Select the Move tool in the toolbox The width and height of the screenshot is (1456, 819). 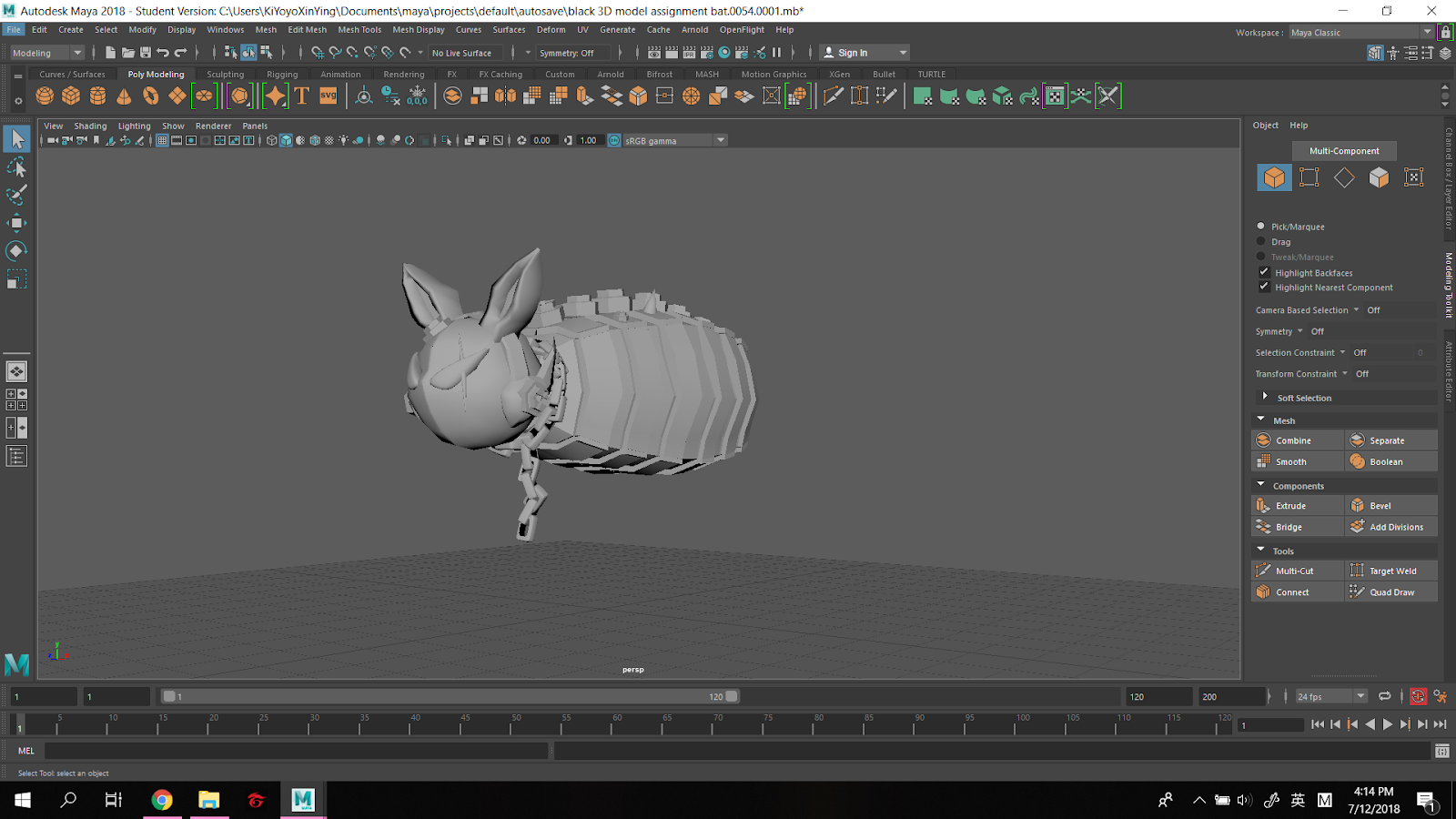tap(16, 223)
